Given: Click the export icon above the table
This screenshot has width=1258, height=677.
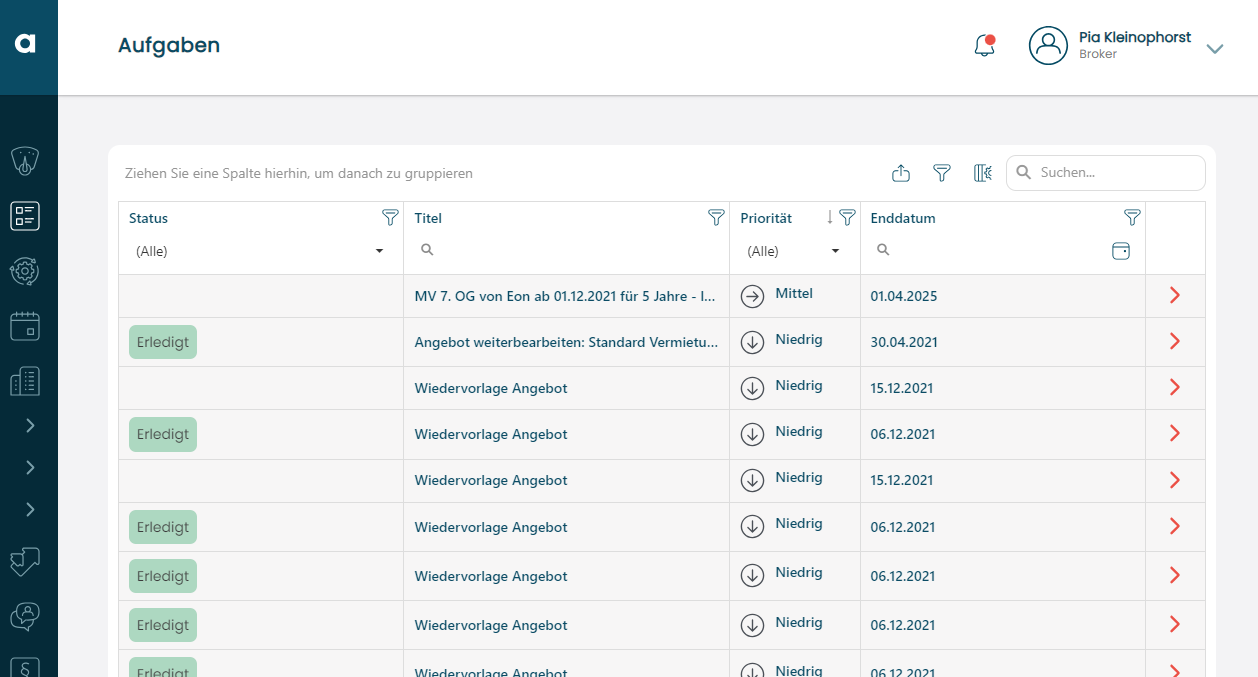Looking at the screenshot, I should pos(901,173).
